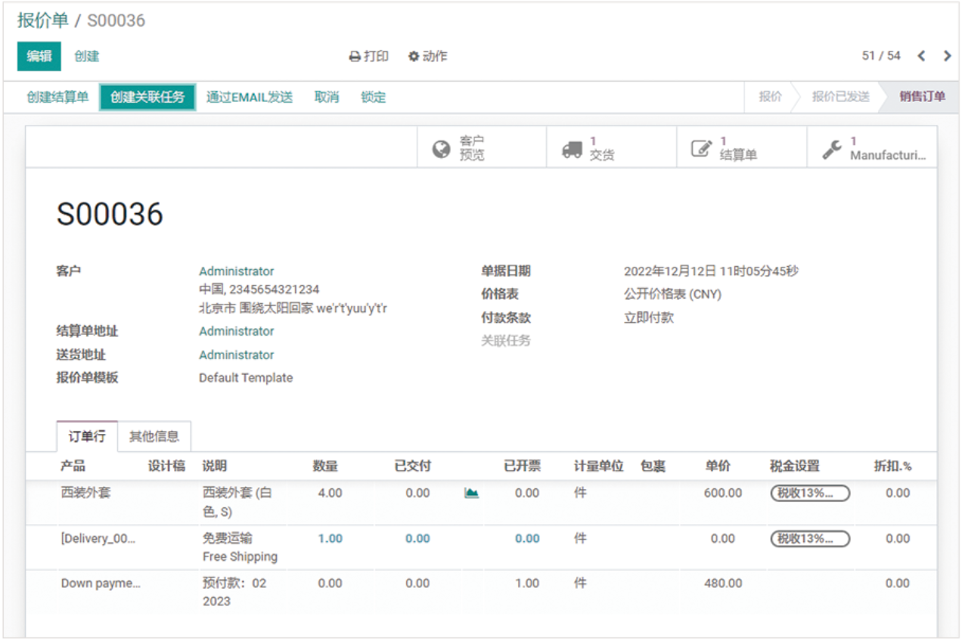
Task: Select the 订单行 tab
Action: click(x=87, y=436)
